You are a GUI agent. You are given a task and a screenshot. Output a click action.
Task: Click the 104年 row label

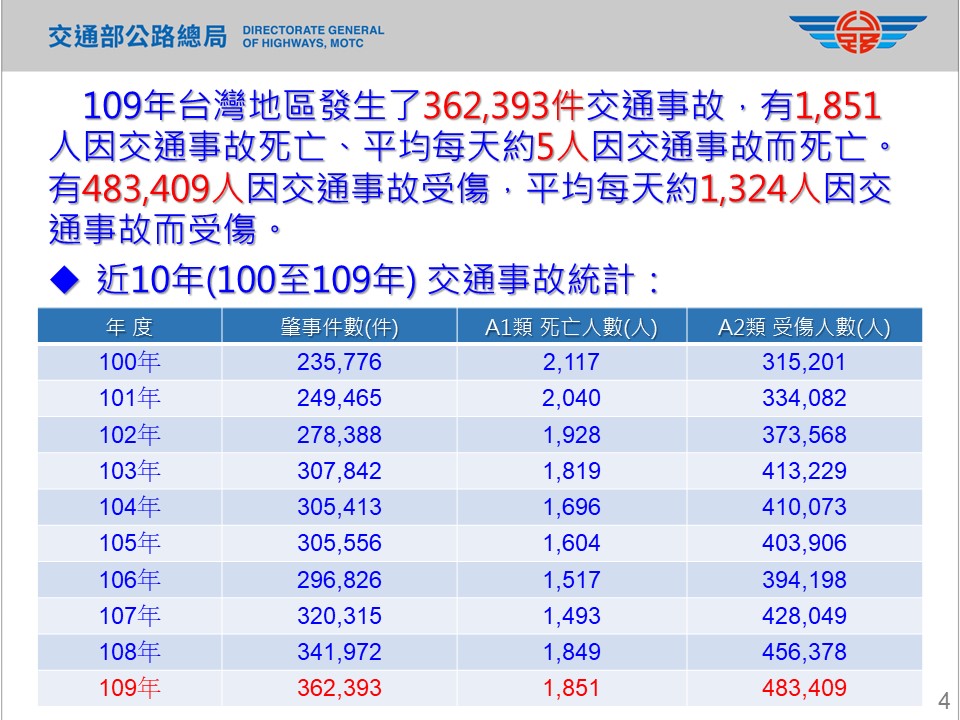[129, 507]
